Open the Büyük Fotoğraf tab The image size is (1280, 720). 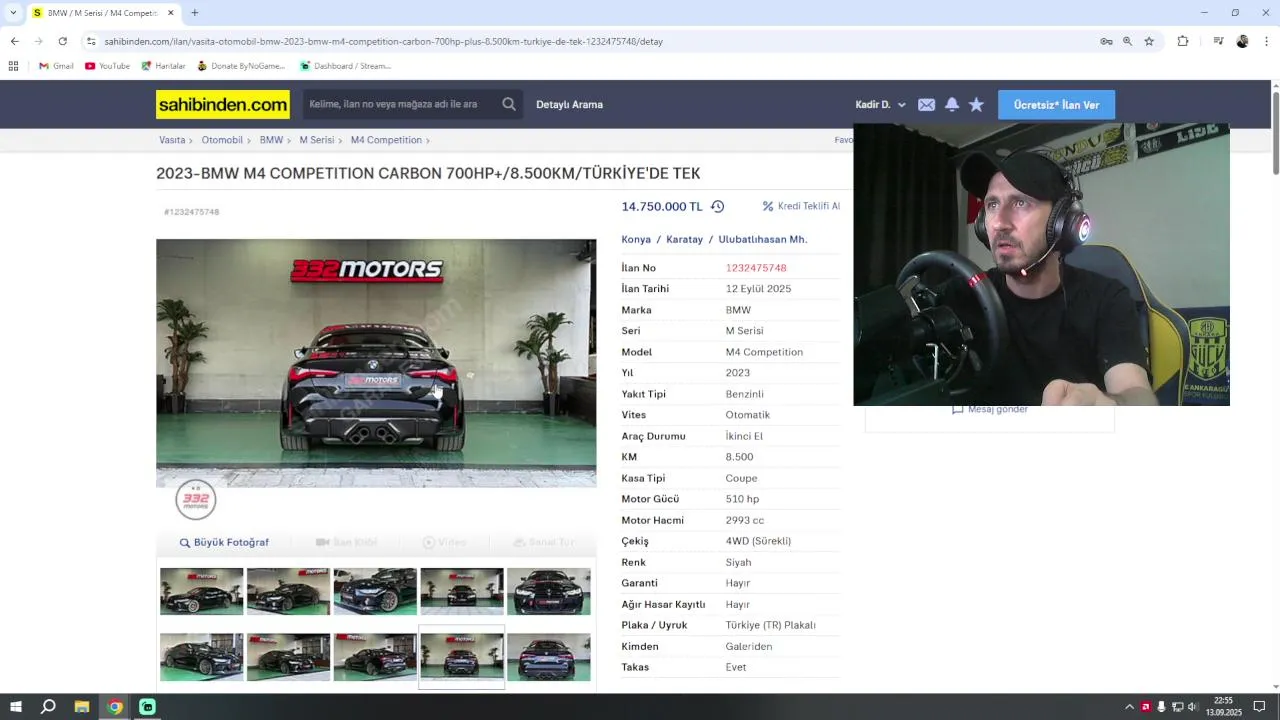(224, 542)
